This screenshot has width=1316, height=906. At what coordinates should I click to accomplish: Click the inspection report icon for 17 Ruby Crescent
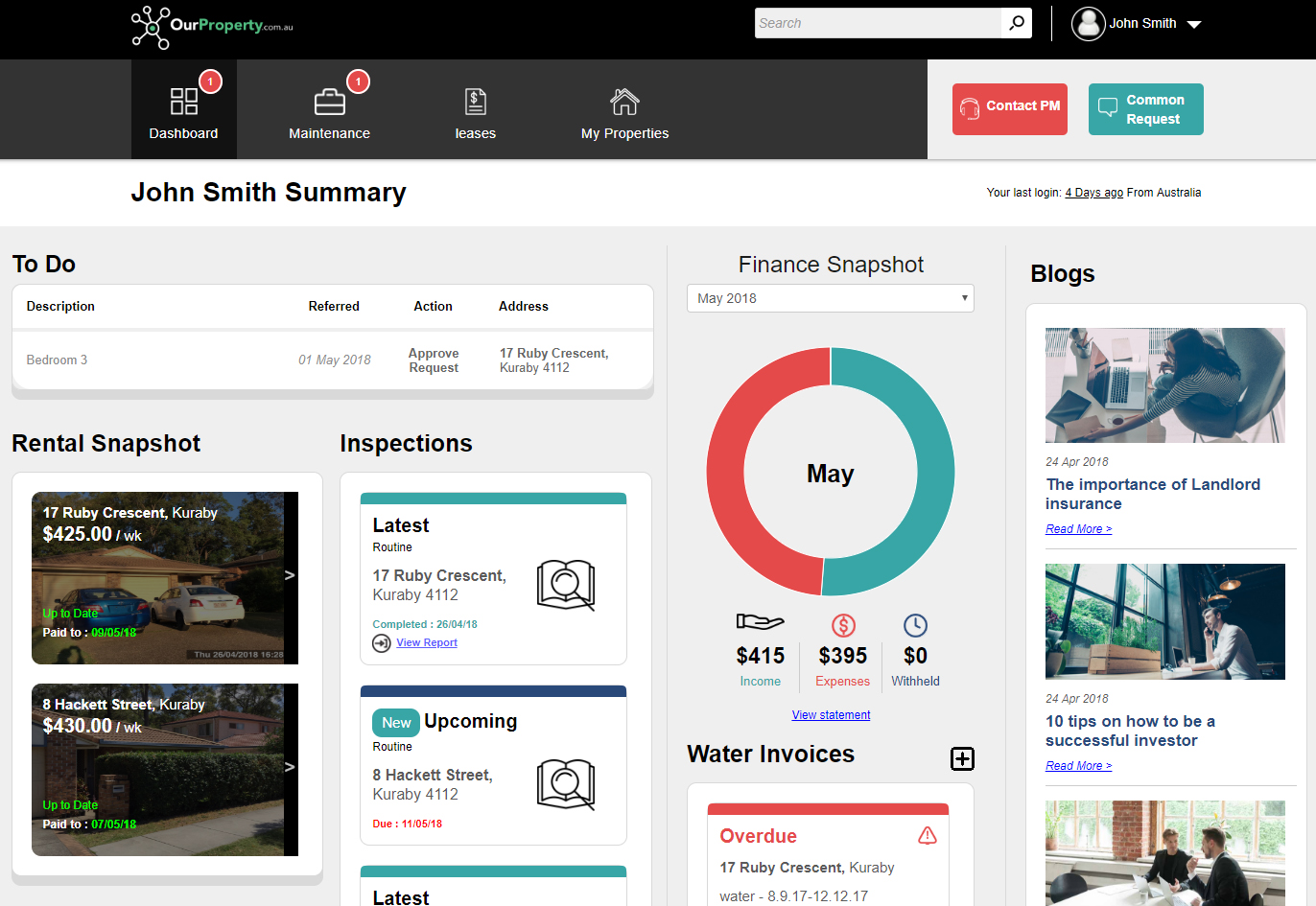[566, 584]
